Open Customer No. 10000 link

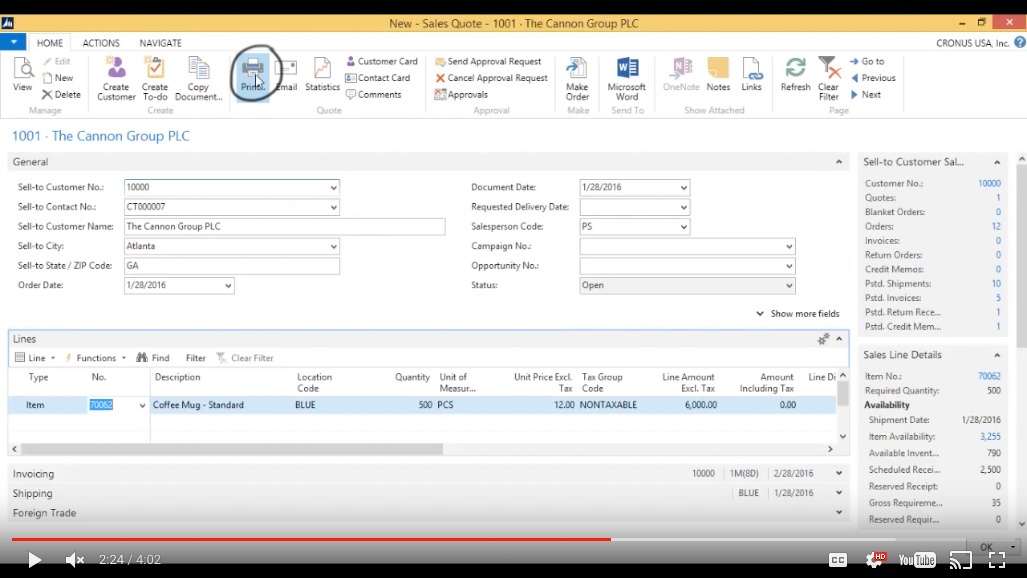point(989,183)
